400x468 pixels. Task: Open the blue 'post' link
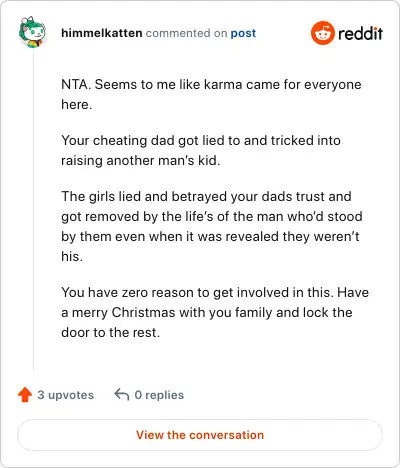243,33
